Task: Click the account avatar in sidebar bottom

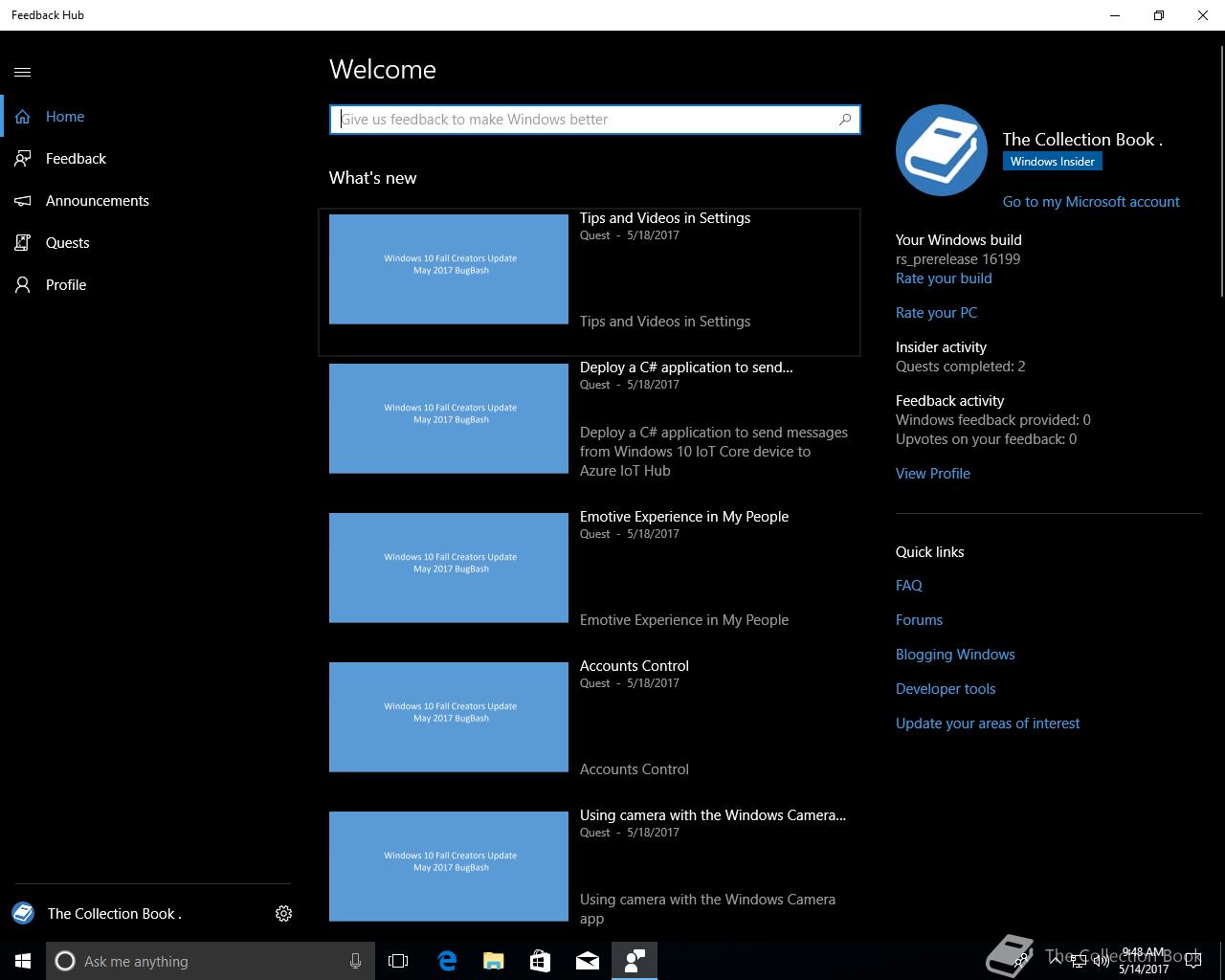Action: click(23, 914)
